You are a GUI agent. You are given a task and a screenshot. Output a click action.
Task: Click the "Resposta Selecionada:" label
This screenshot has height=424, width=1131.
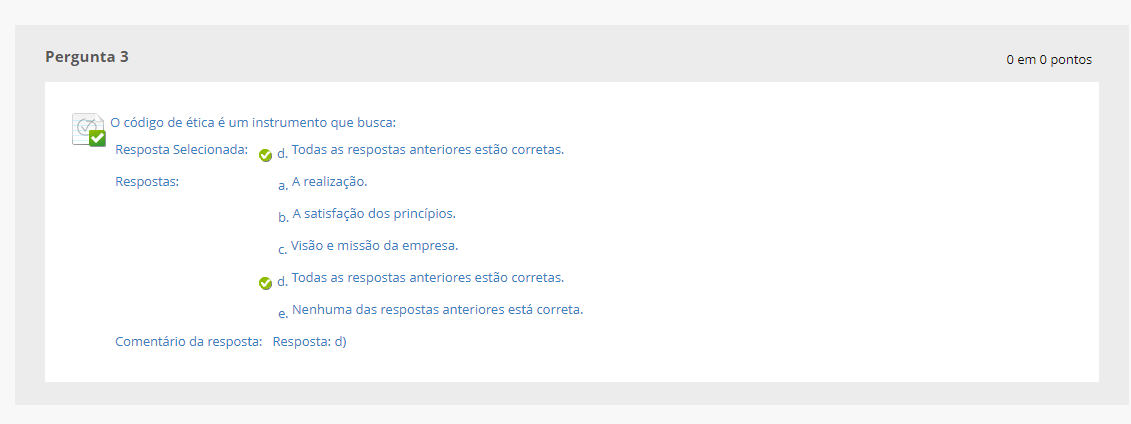tap(181, 150)
